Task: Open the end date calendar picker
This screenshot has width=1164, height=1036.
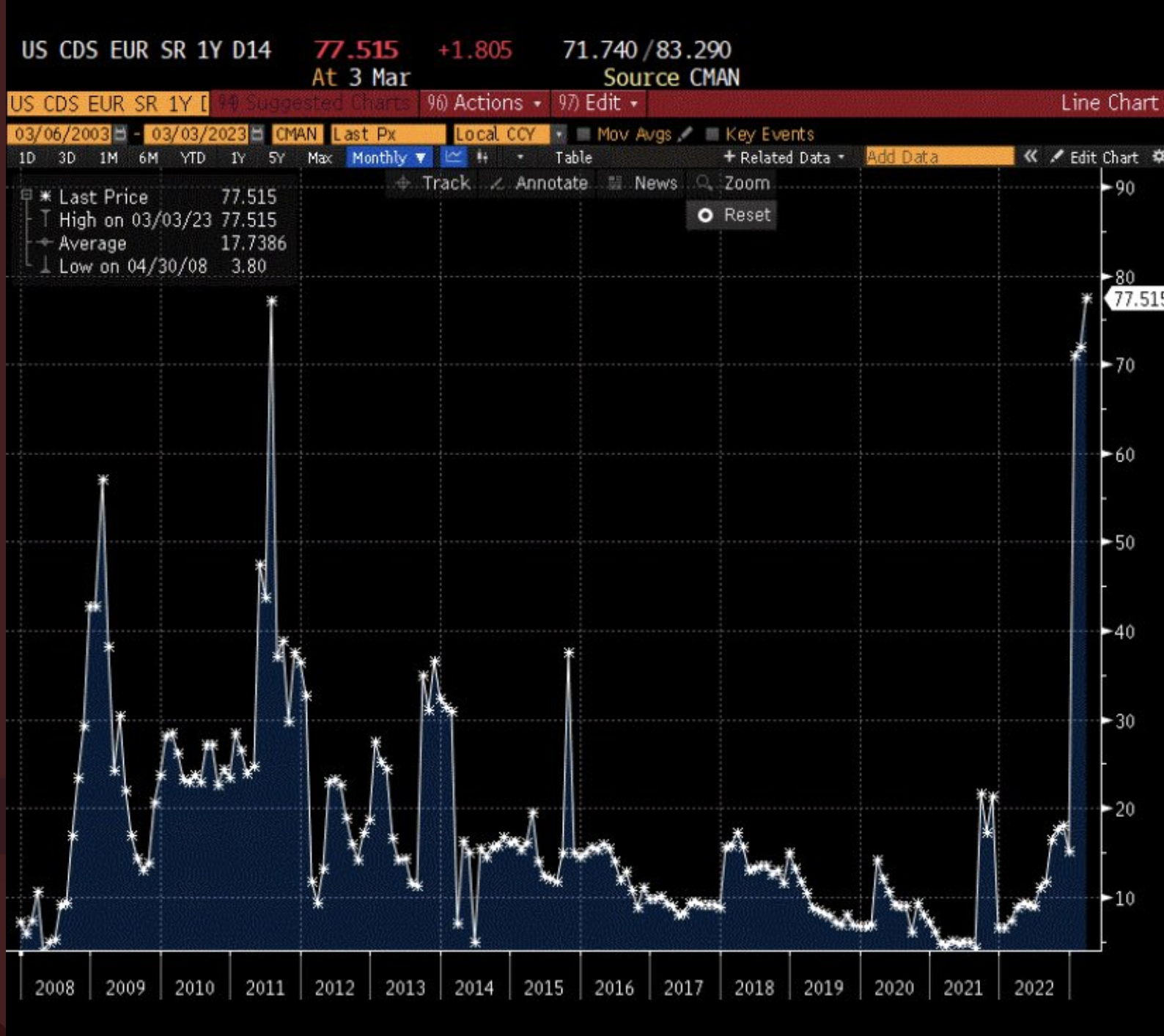Action: tap(257, 134)
